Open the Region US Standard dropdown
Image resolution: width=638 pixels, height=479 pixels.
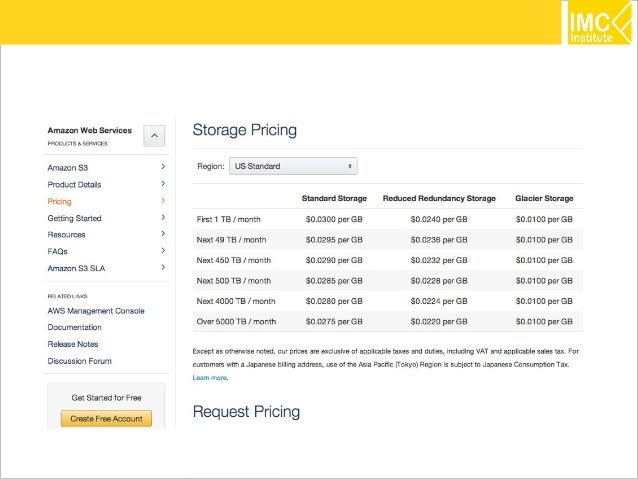tap(293, 166)
